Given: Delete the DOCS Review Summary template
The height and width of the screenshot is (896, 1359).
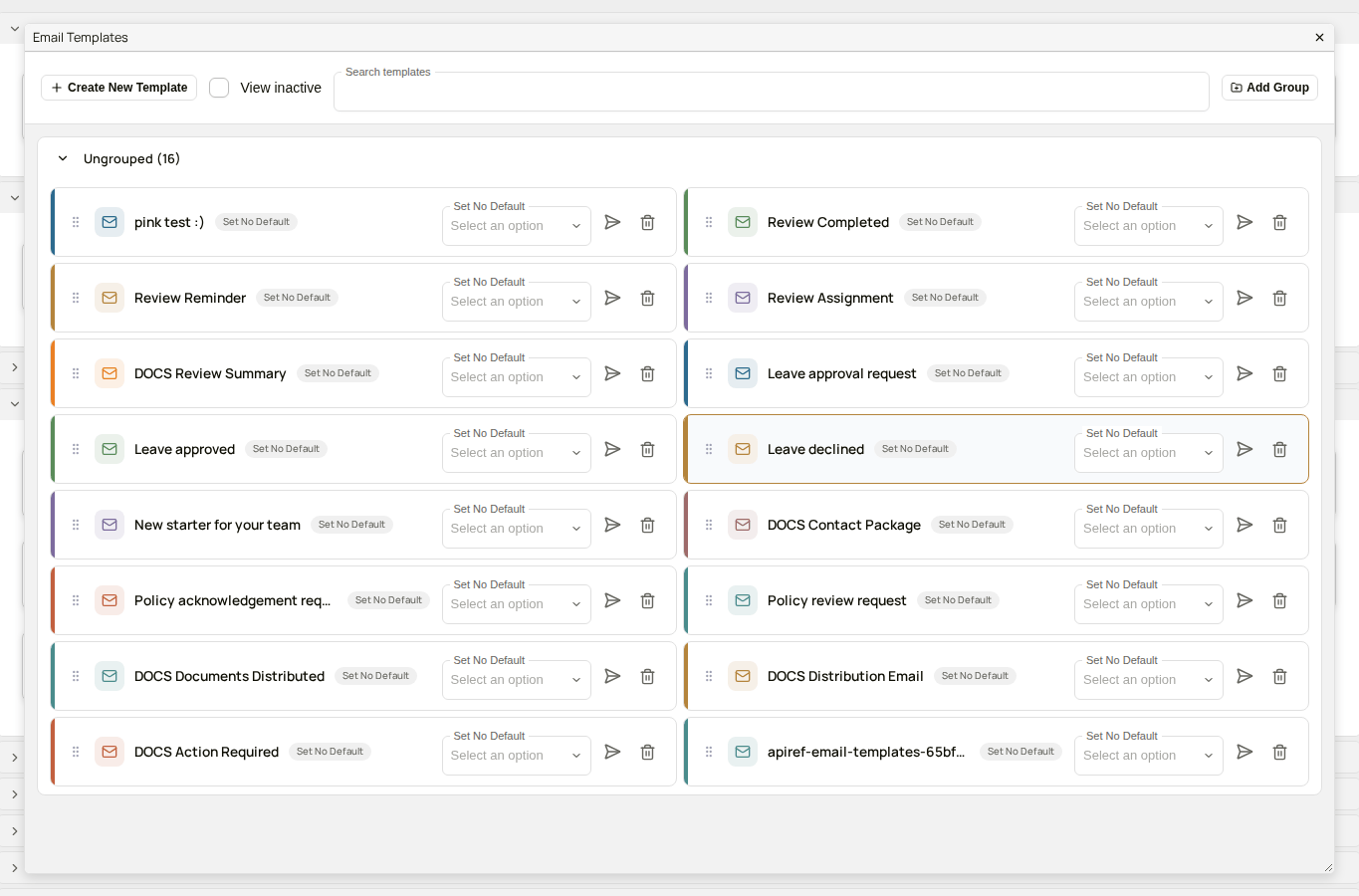Looking at the screenshot, I should 647,373.
